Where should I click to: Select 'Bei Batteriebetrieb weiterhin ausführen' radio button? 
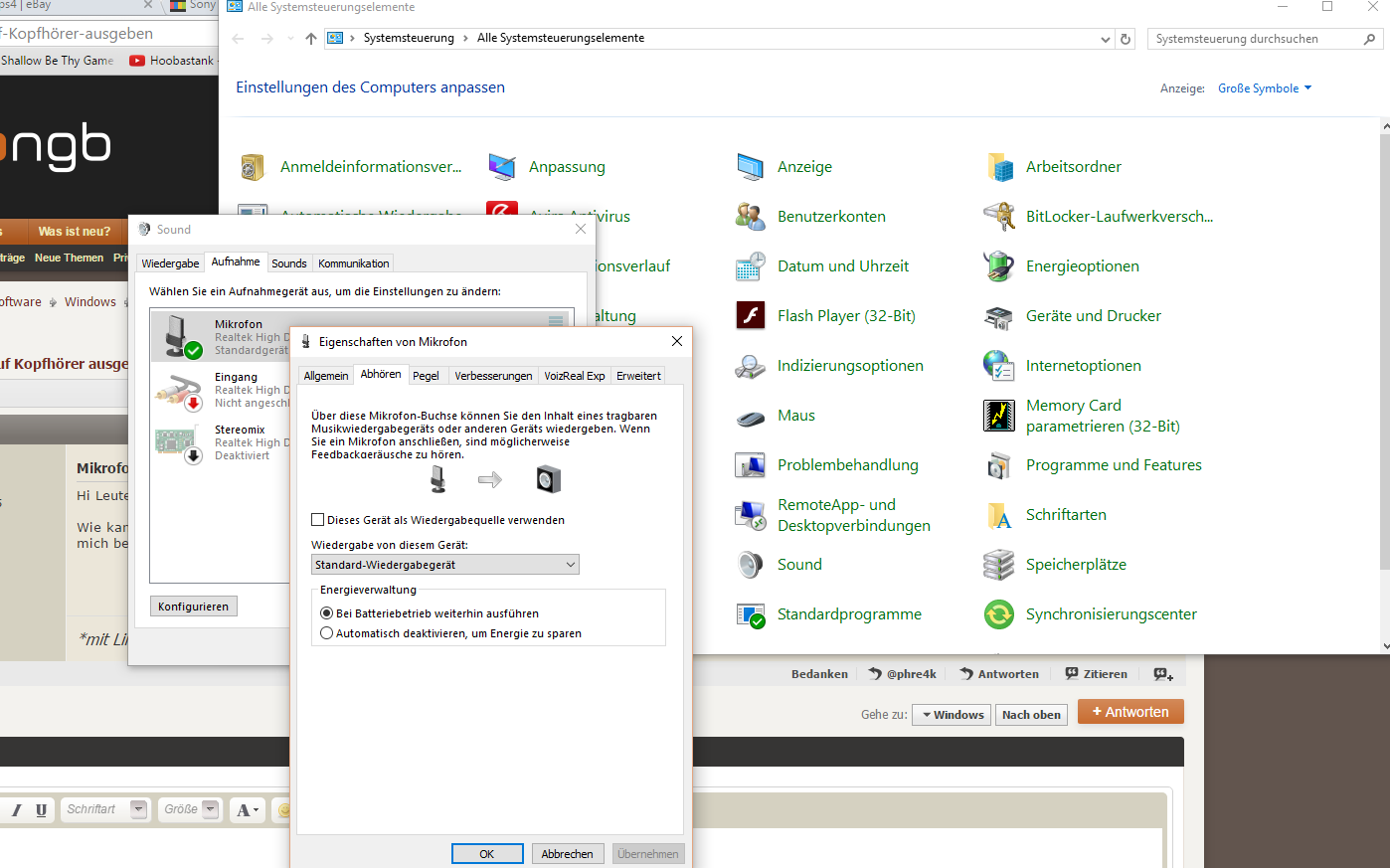327,613
